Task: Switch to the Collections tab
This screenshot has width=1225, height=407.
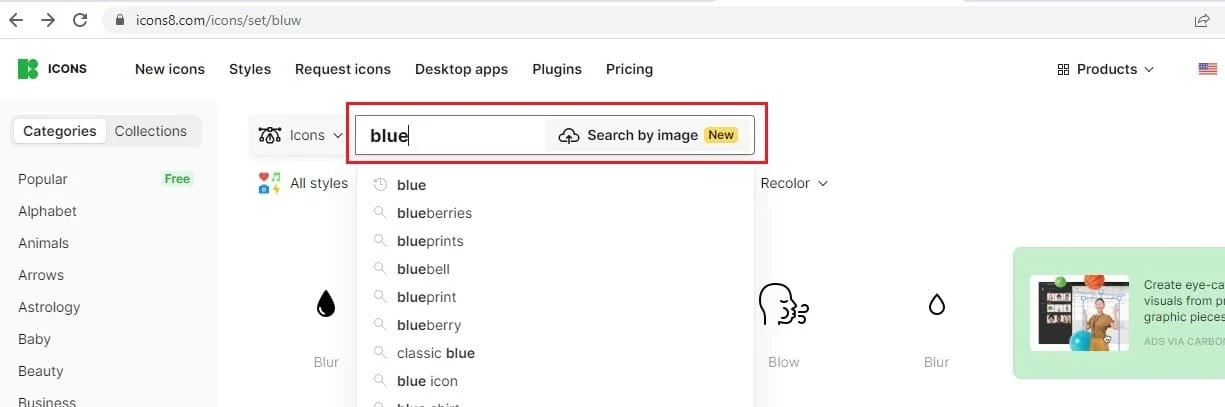Action: click(151, 131)
